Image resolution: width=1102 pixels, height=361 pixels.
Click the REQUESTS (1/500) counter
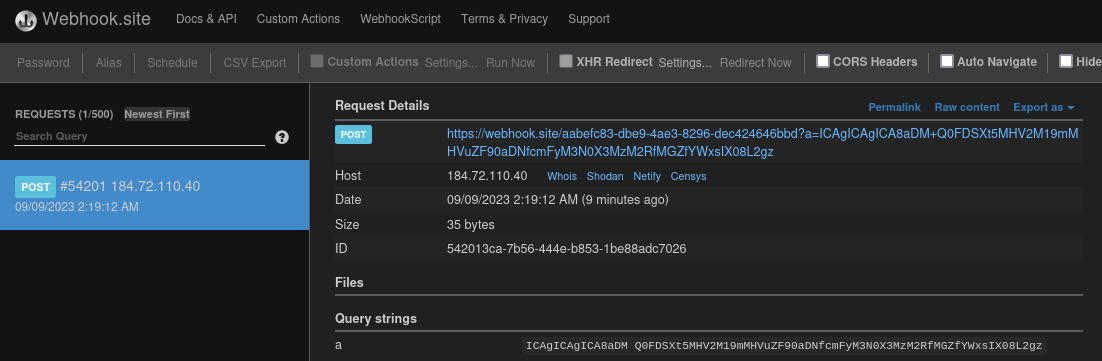click(x=64, y=114)
